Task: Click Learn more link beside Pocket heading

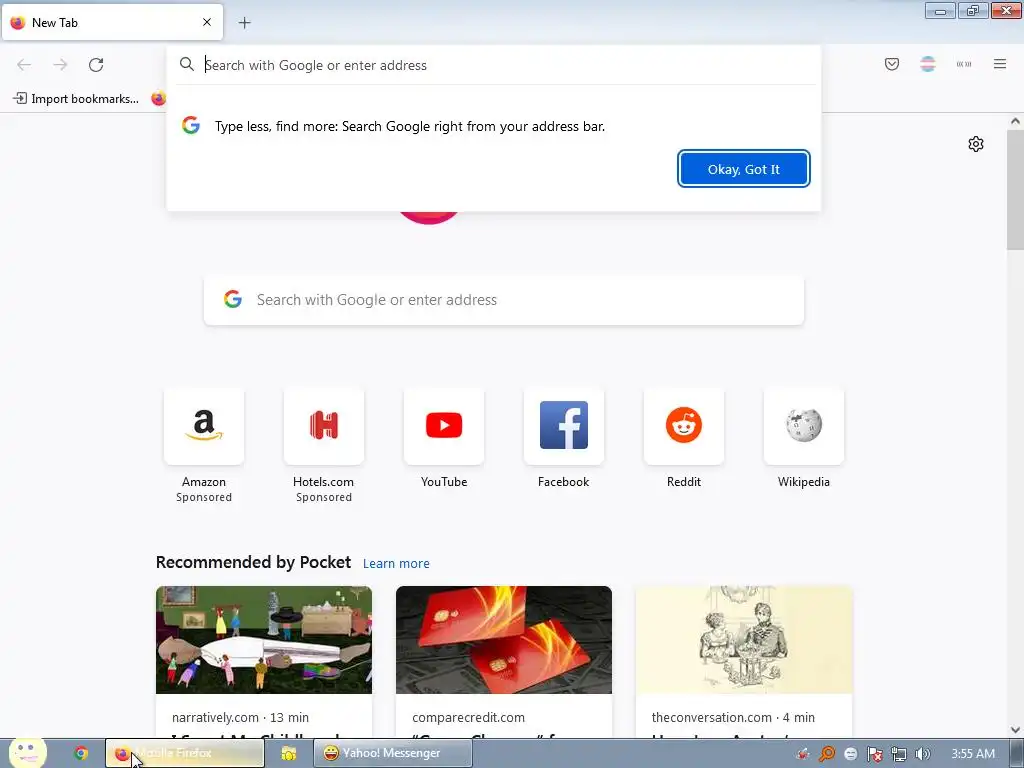Action: pyautogui.click(x=396, y=563)
